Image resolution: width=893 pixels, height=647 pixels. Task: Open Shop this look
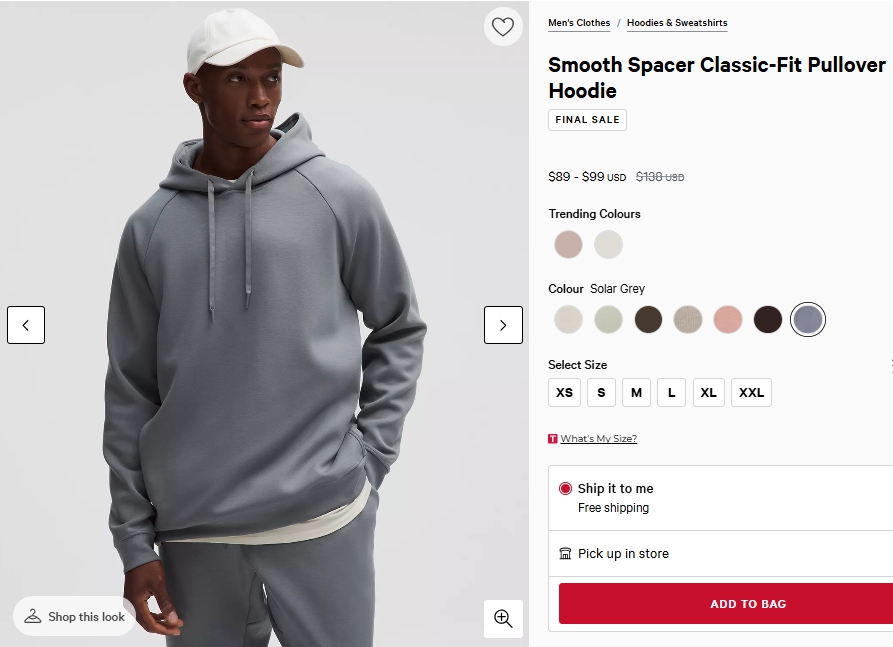click(75, 617)
